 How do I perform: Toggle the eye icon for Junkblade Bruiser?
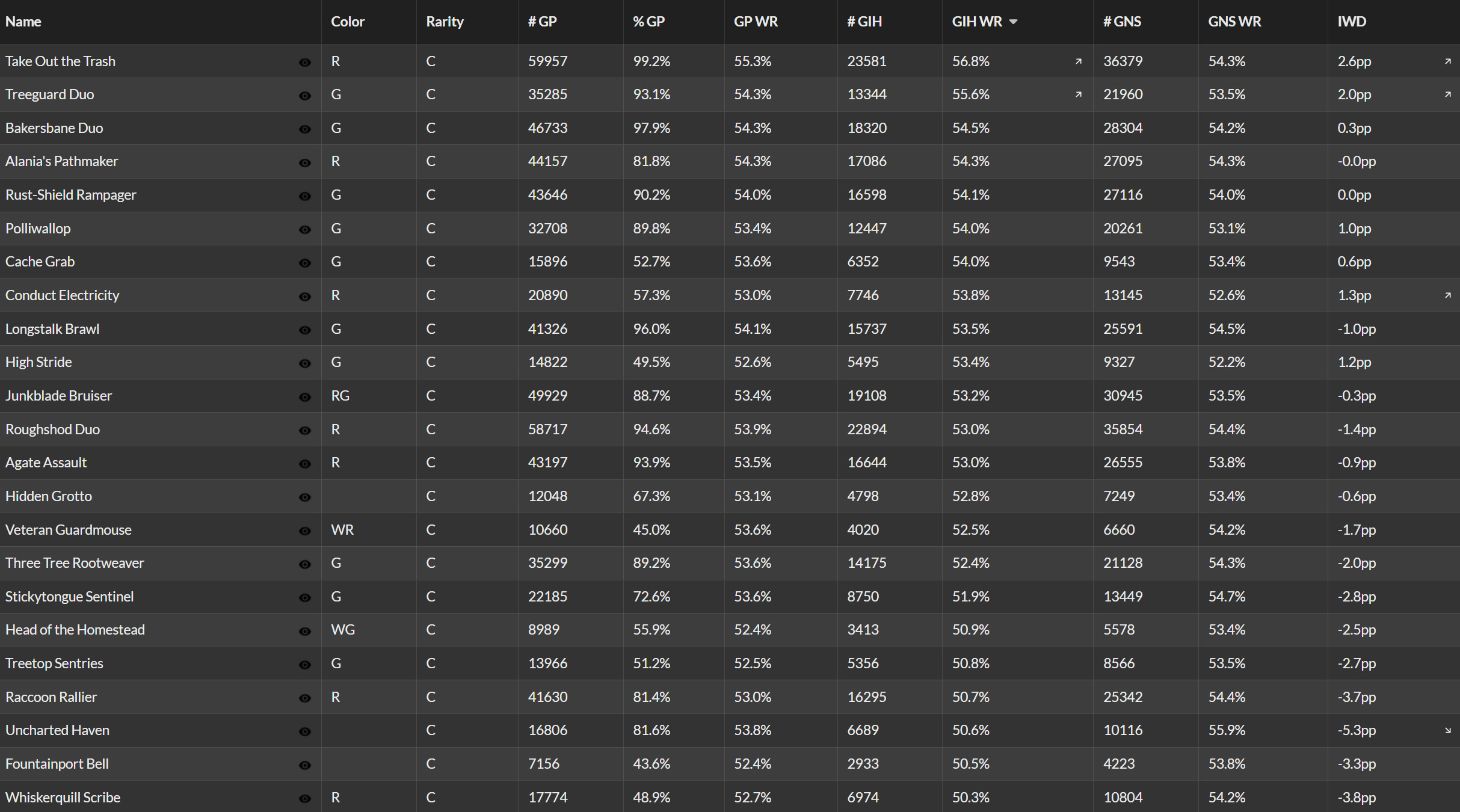click(305, 397)
